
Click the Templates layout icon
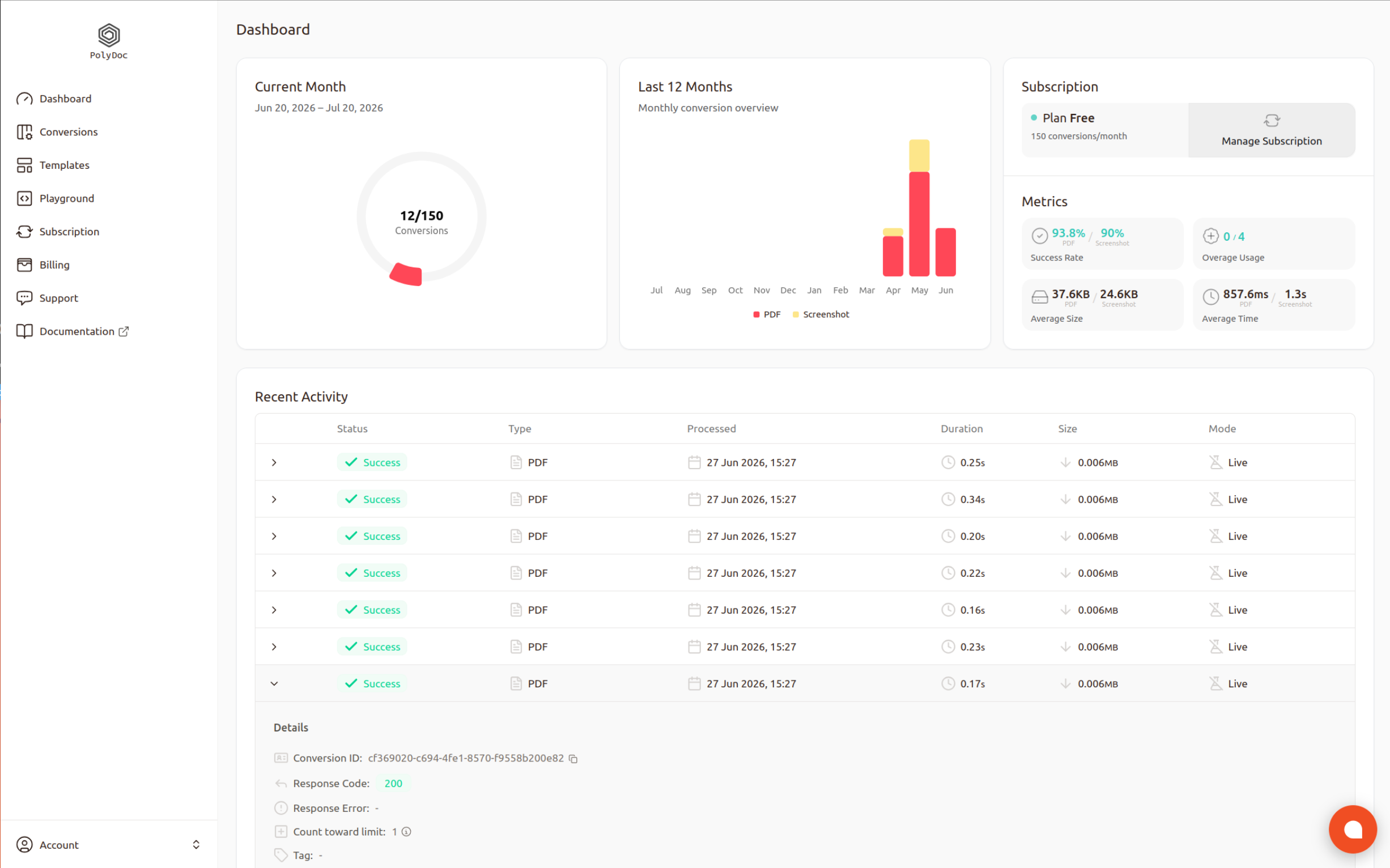(x=24, y=165)
